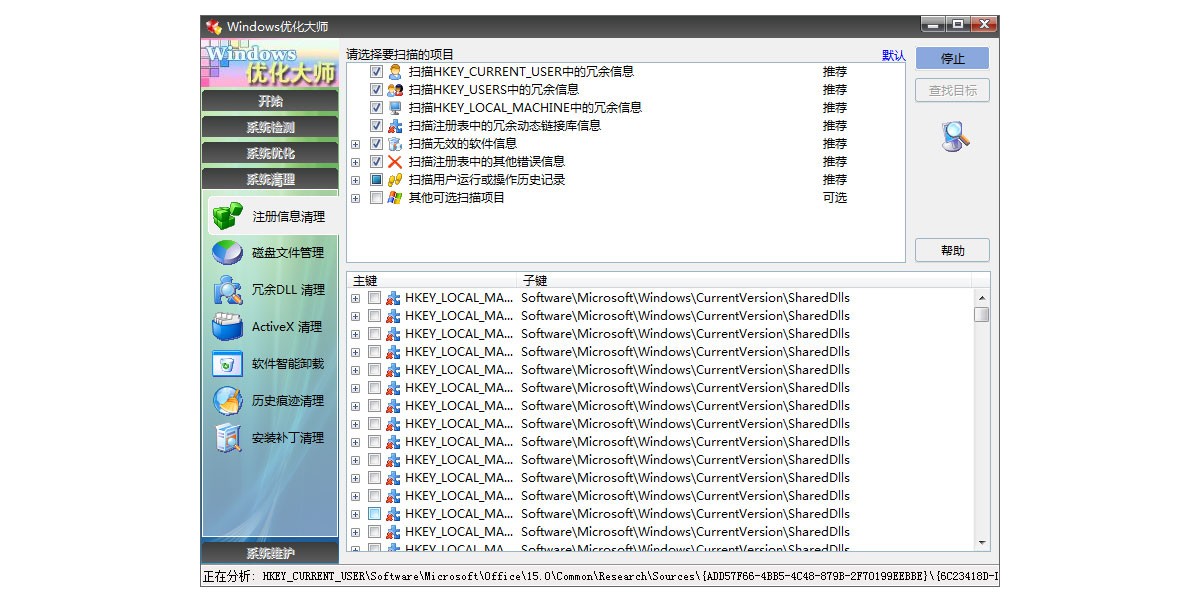Open 磁盘文件管理 disk file manager
This screenshot has width=1200, height=600.
tap(271, 253)
